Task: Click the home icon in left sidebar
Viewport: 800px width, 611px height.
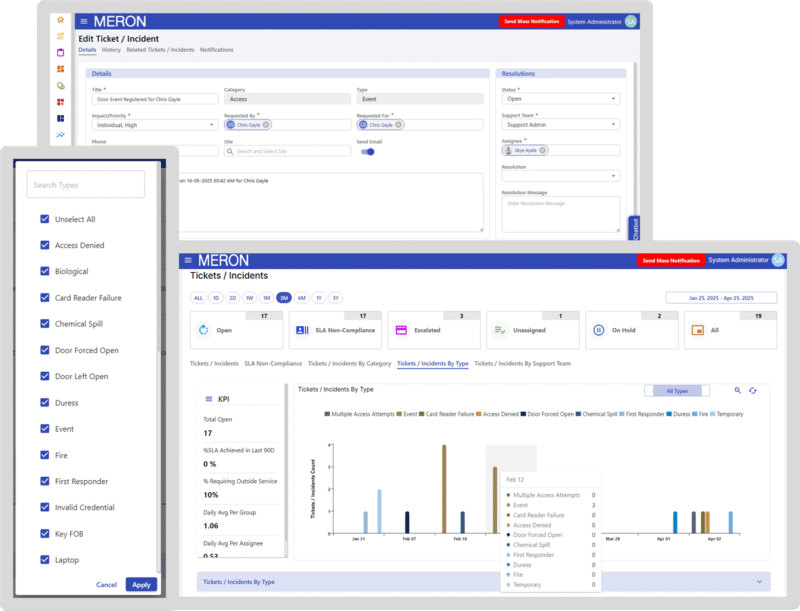Action: point(61,20)
